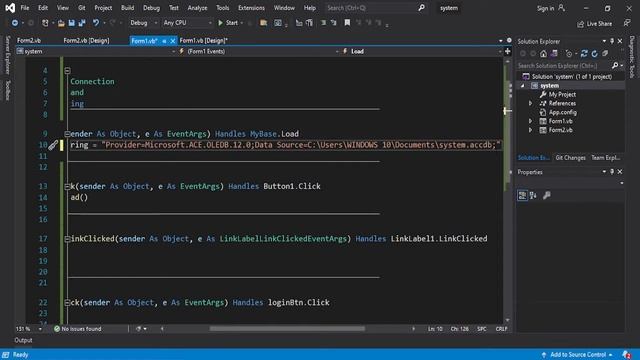This screenshot has width=640, height=360.
Task: Click the Save floppy-disk icon
Action: pos(71,23)
